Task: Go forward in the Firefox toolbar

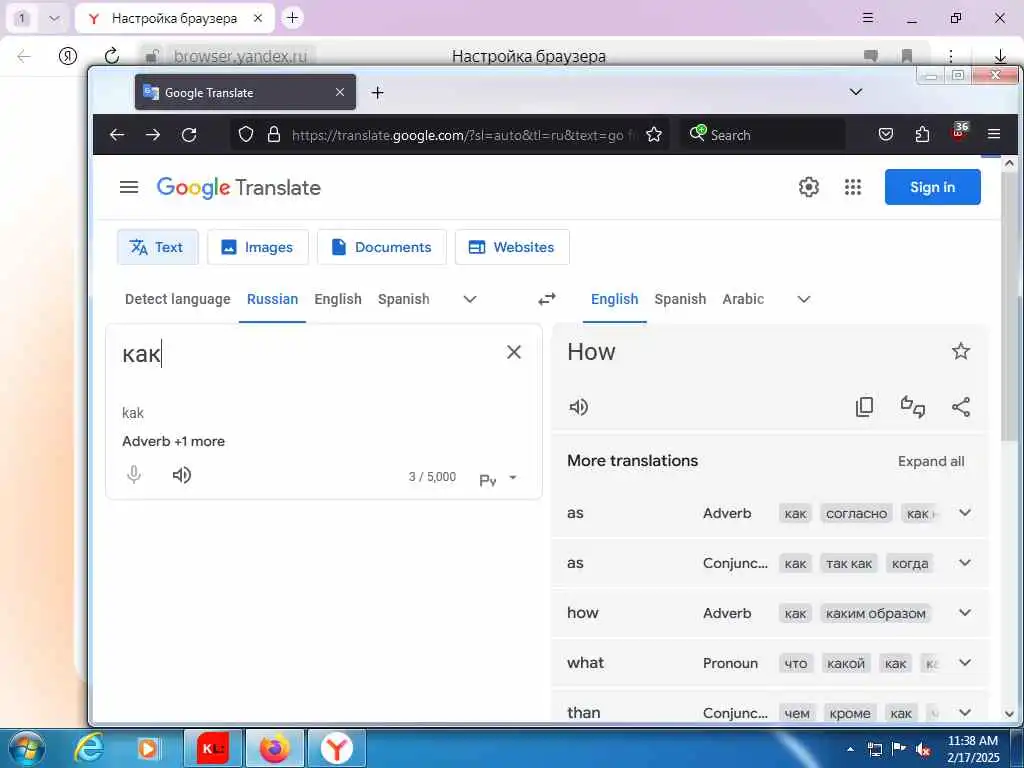Action: click(153, 135)
